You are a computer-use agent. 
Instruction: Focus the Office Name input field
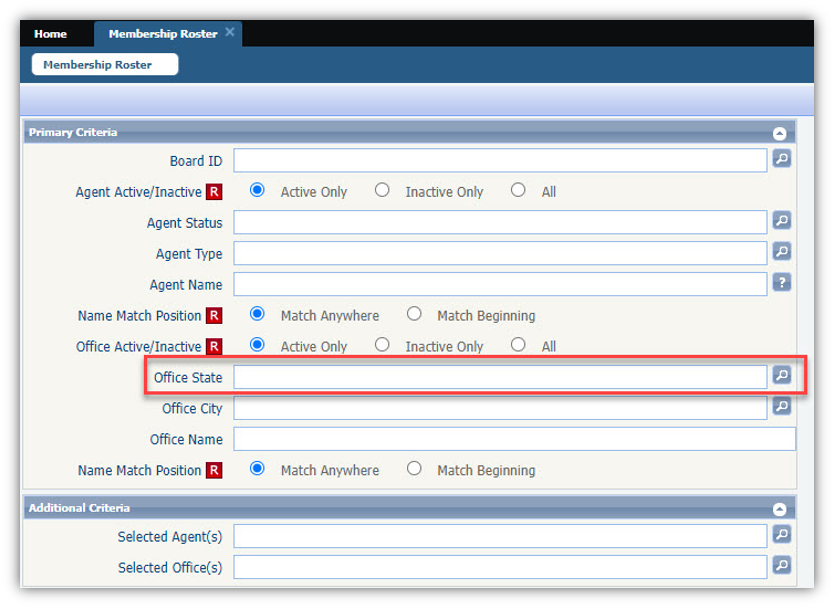[x=514, y=439]
